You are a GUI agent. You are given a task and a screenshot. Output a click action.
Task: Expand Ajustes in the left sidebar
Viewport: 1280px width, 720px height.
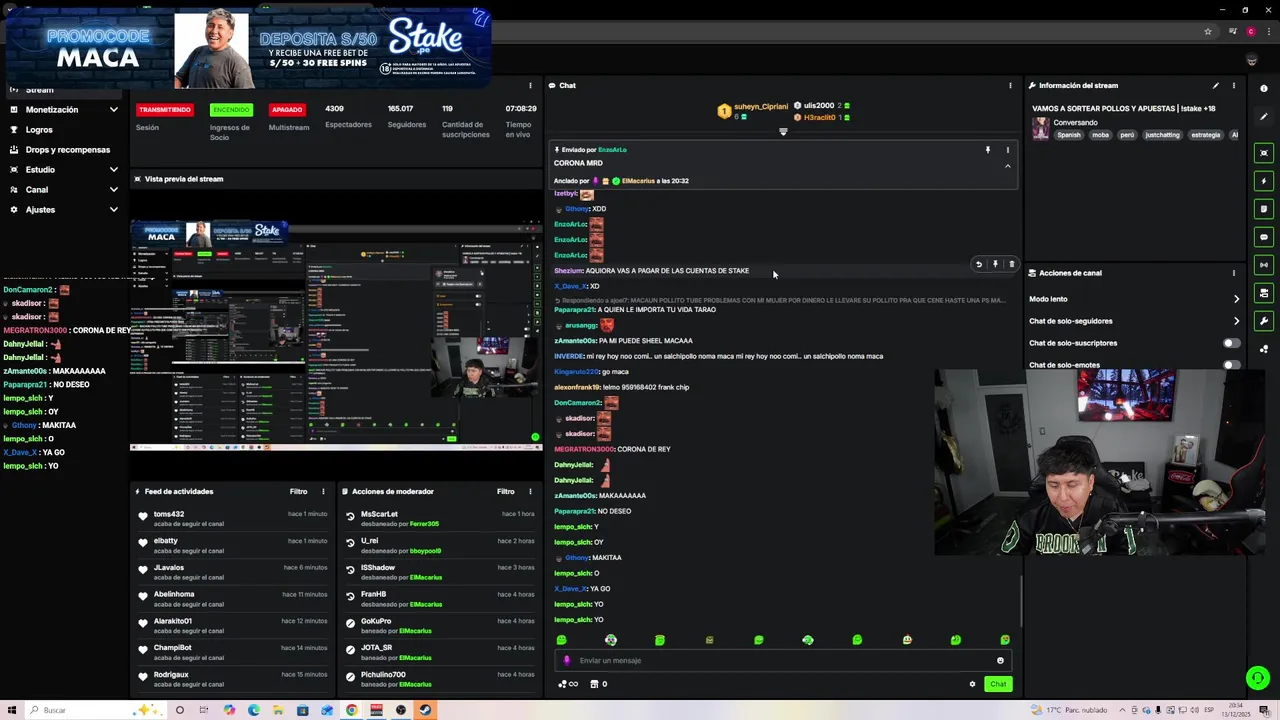[113, 210]
